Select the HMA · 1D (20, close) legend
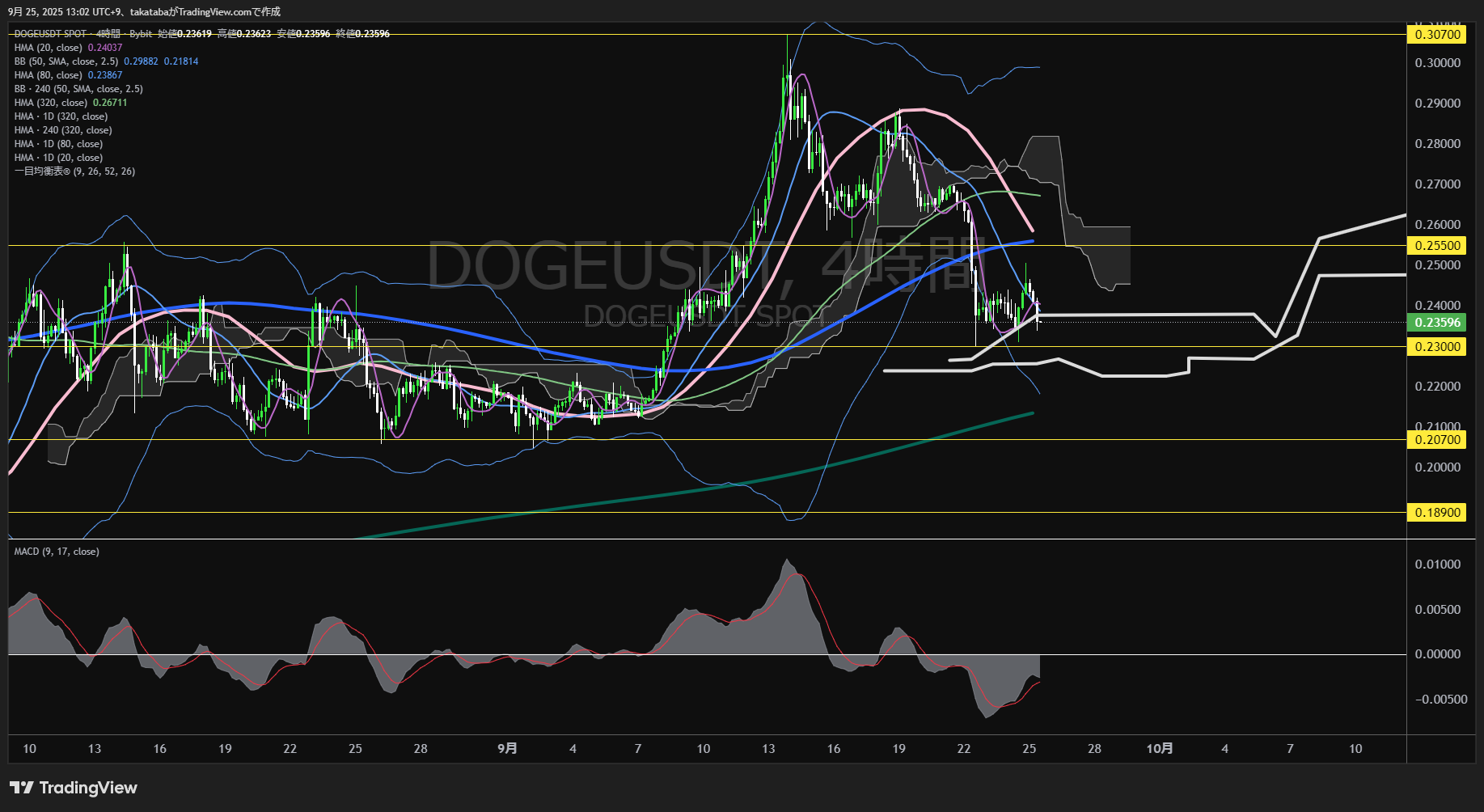1484x812 pixels. point(58,158)
